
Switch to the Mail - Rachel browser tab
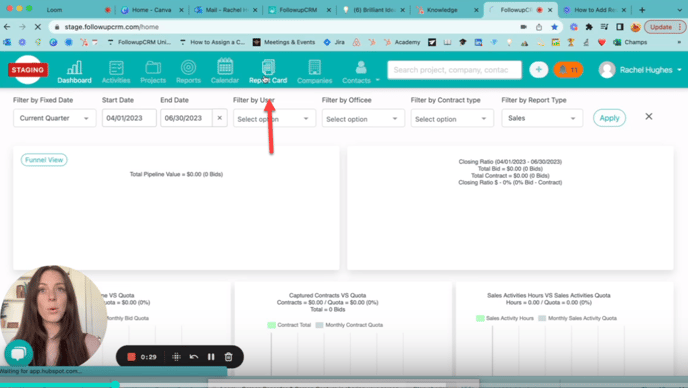coord(226,10)
